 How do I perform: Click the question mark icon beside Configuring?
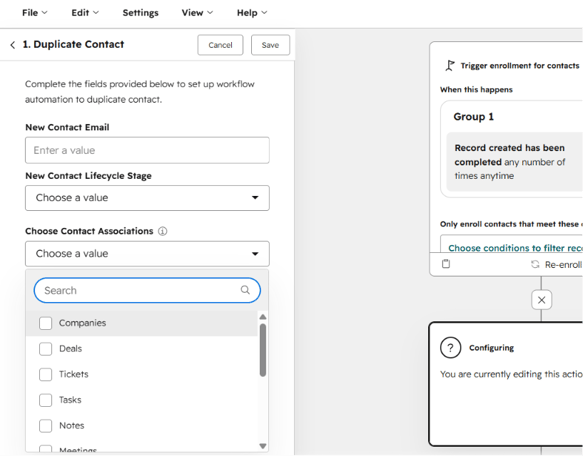click(450, 348)
